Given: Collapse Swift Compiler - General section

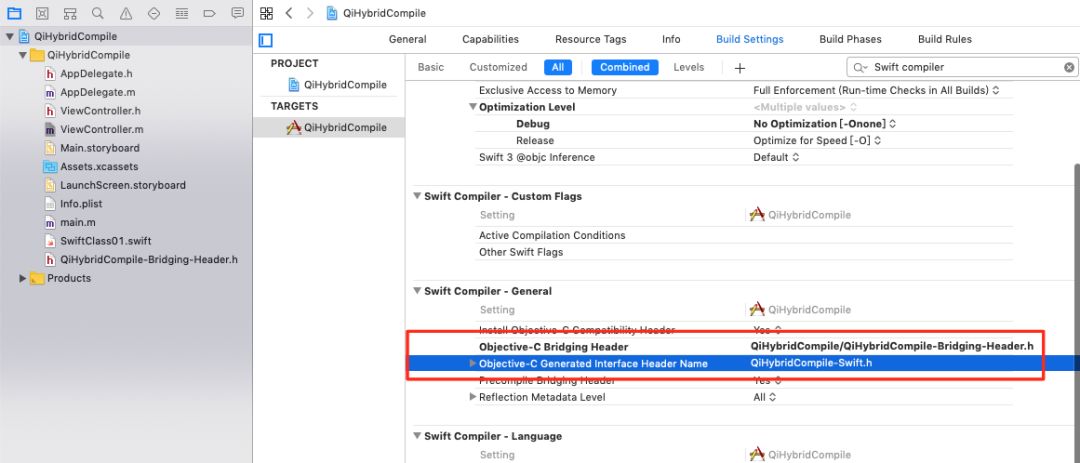Looking at the screenshot, I should pyautogui.click(x=417, y=291).
